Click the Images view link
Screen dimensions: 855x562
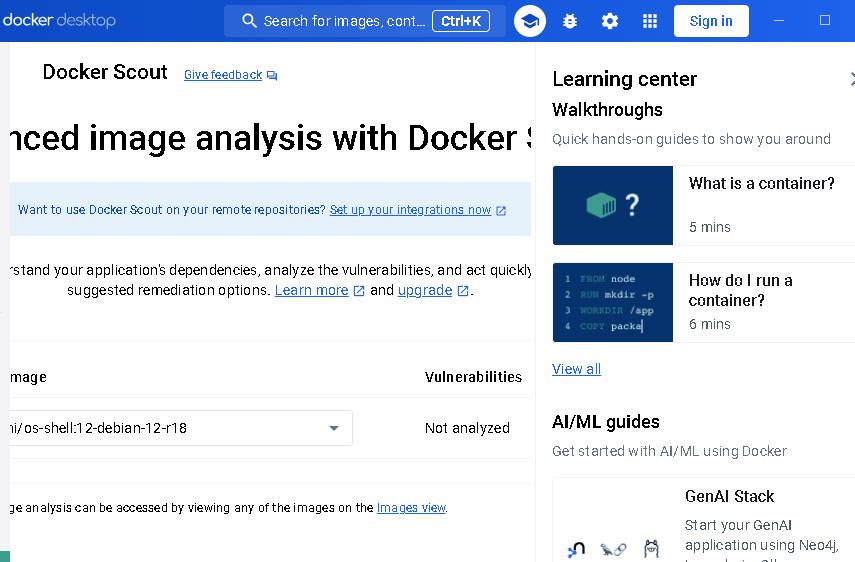[411, 508]
